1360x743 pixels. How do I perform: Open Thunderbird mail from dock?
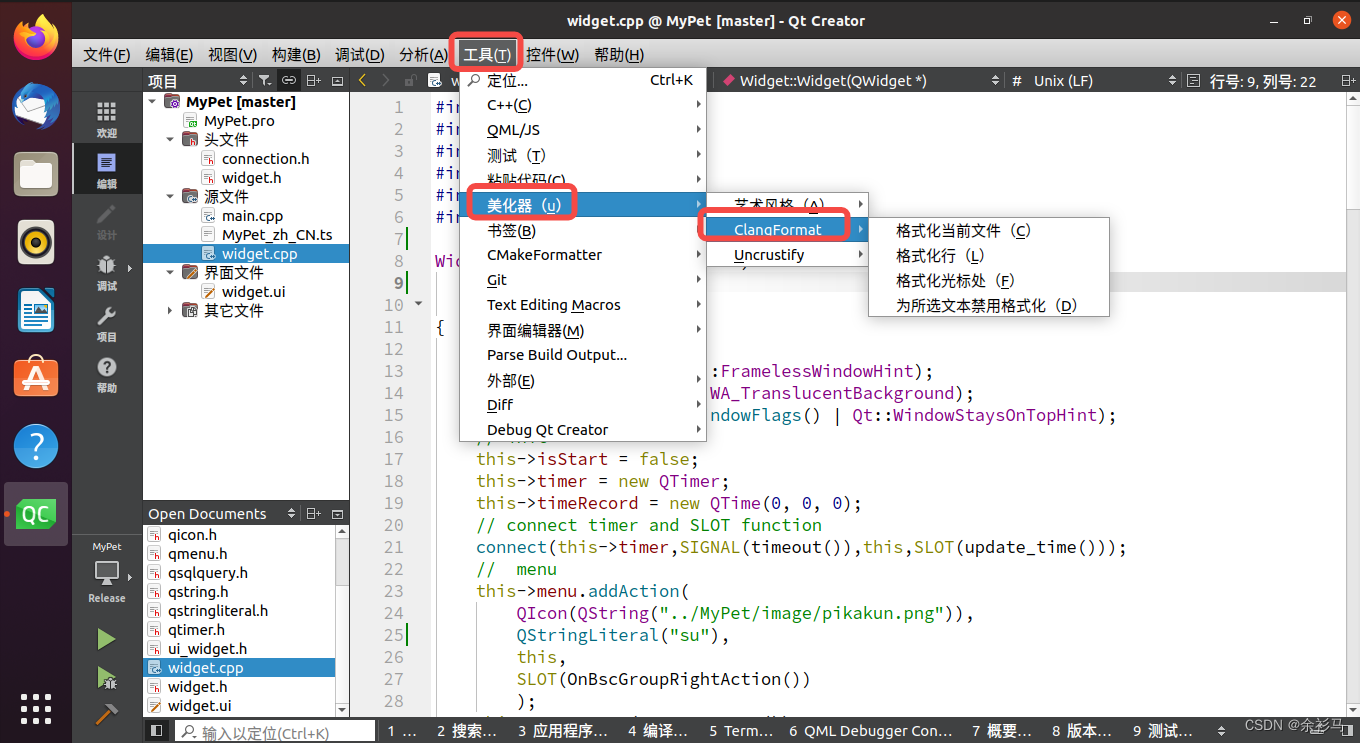35,106
